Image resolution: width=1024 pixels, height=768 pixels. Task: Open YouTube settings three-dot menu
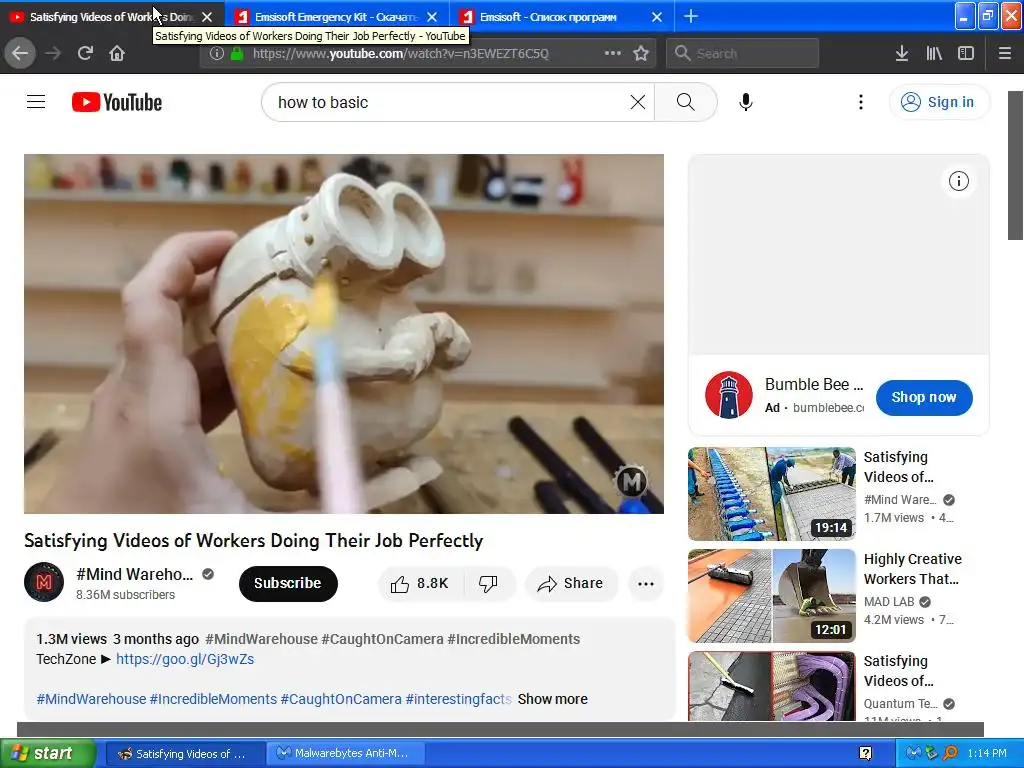click(x=861, y=102)
